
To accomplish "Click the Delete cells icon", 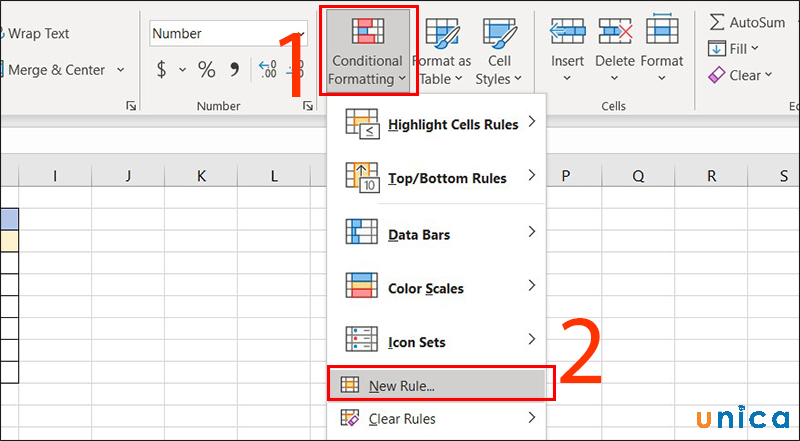I will pyautogui.click(x=615, y=34).
